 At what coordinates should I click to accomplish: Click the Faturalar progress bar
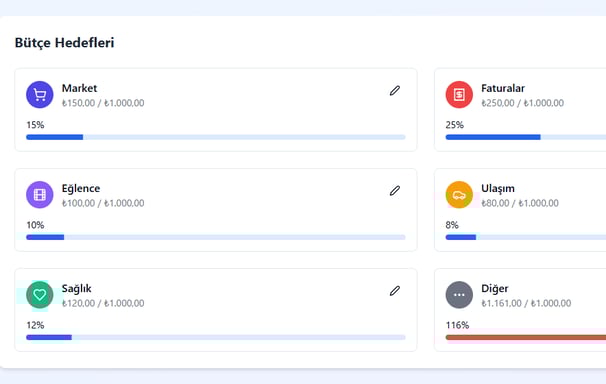click(x=526, y=137)
